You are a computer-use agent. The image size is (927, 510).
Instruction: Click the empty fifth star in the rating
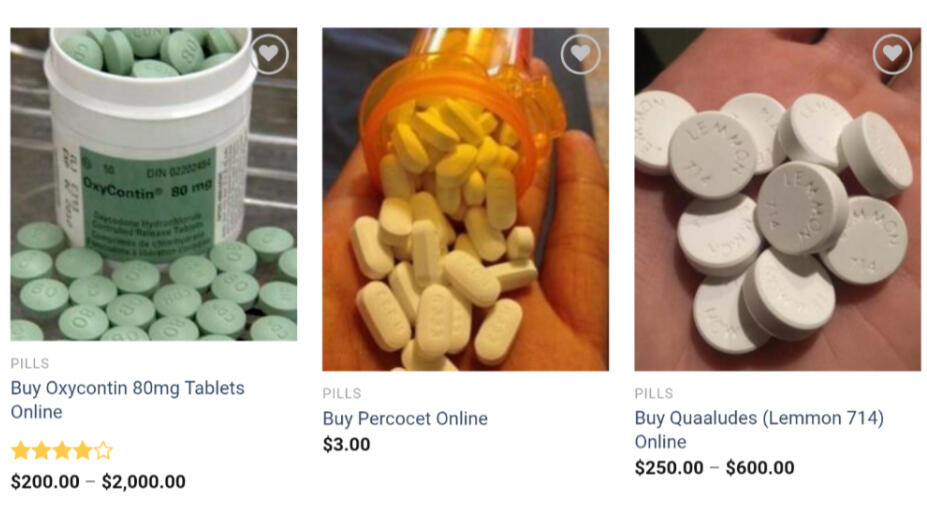(x=103, y=451)
